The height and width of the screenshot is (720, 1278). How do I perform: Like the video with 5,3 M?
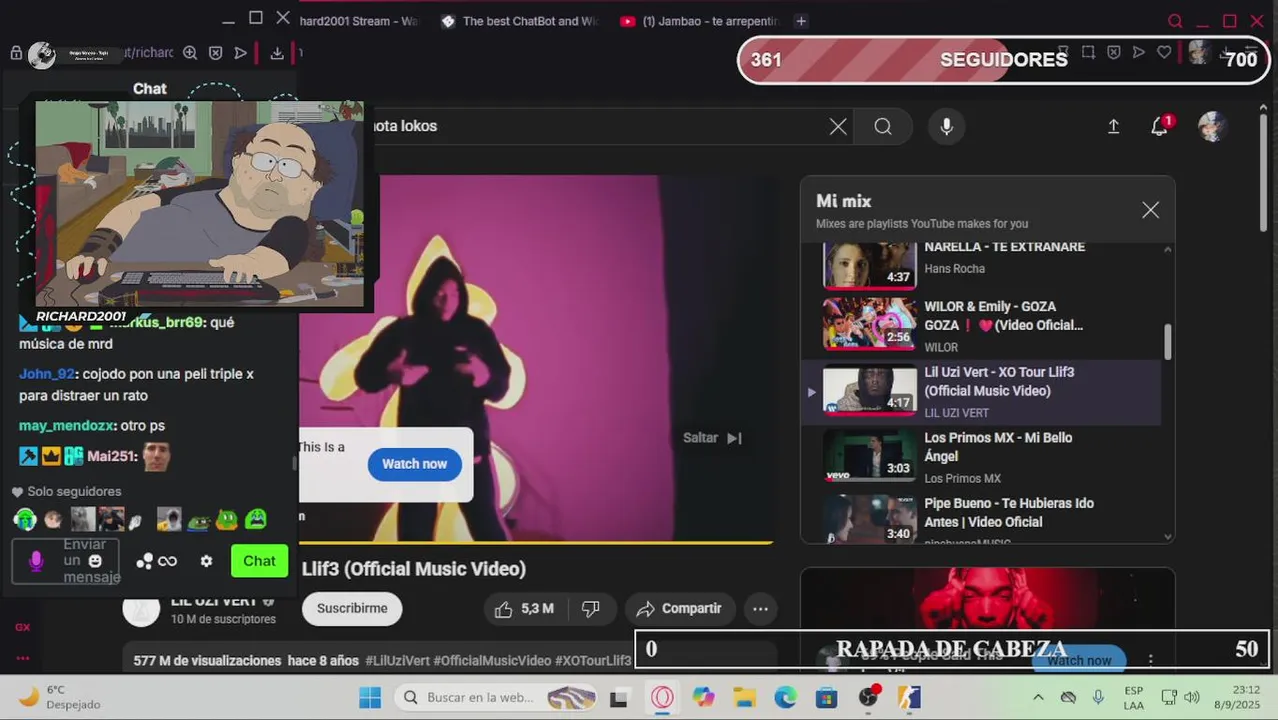coord(524,609)
